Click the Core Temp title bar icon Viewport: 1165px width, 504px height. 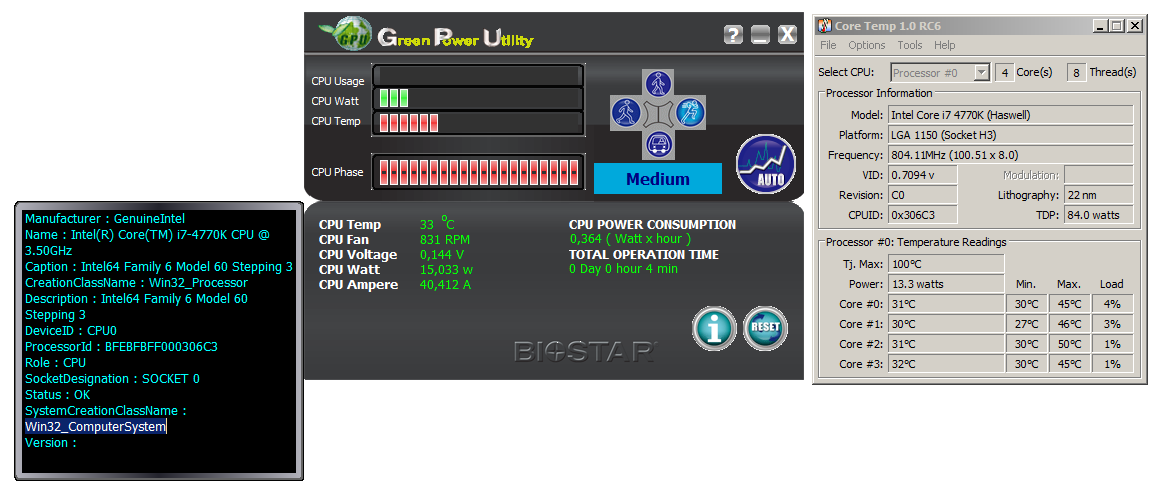(825, 26)
